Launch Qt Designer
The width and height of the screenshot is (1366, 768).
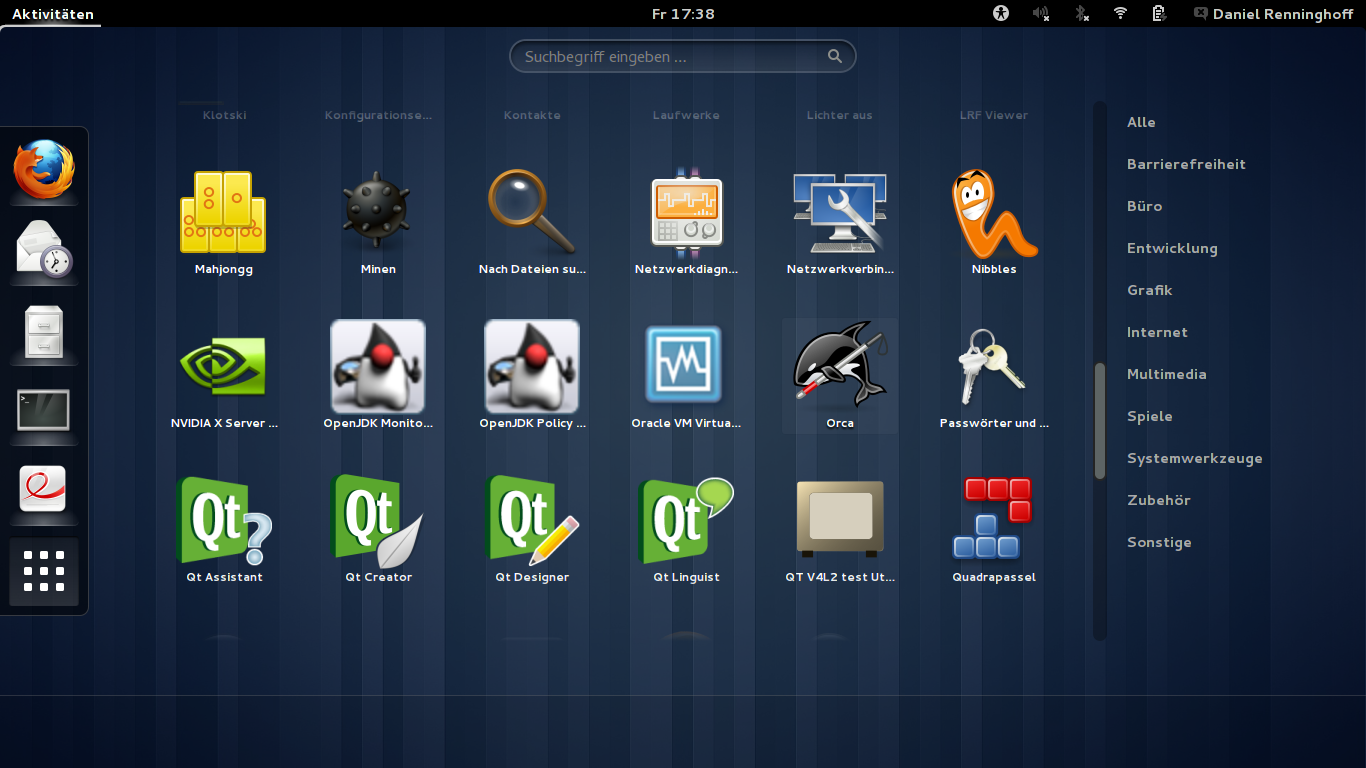[x=532, y=521]
